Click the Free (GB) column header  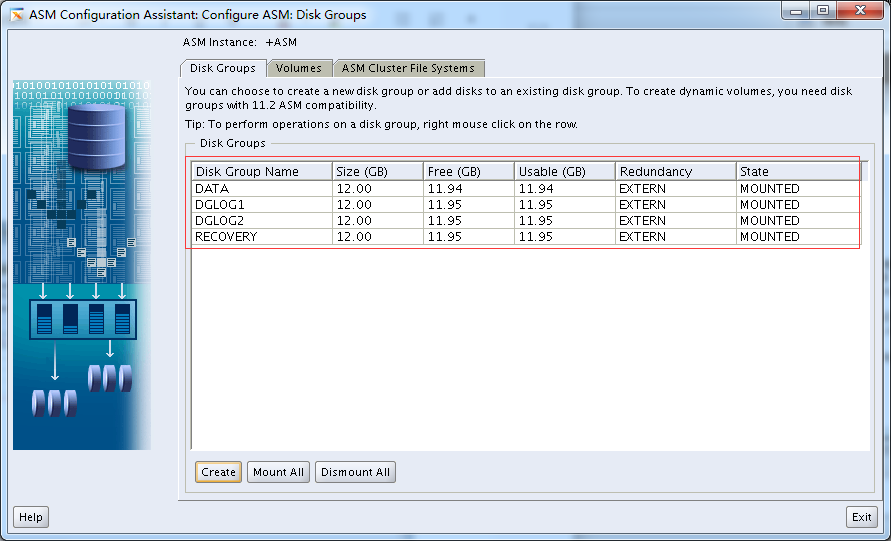pyautogui.click(x=469, y=172)
